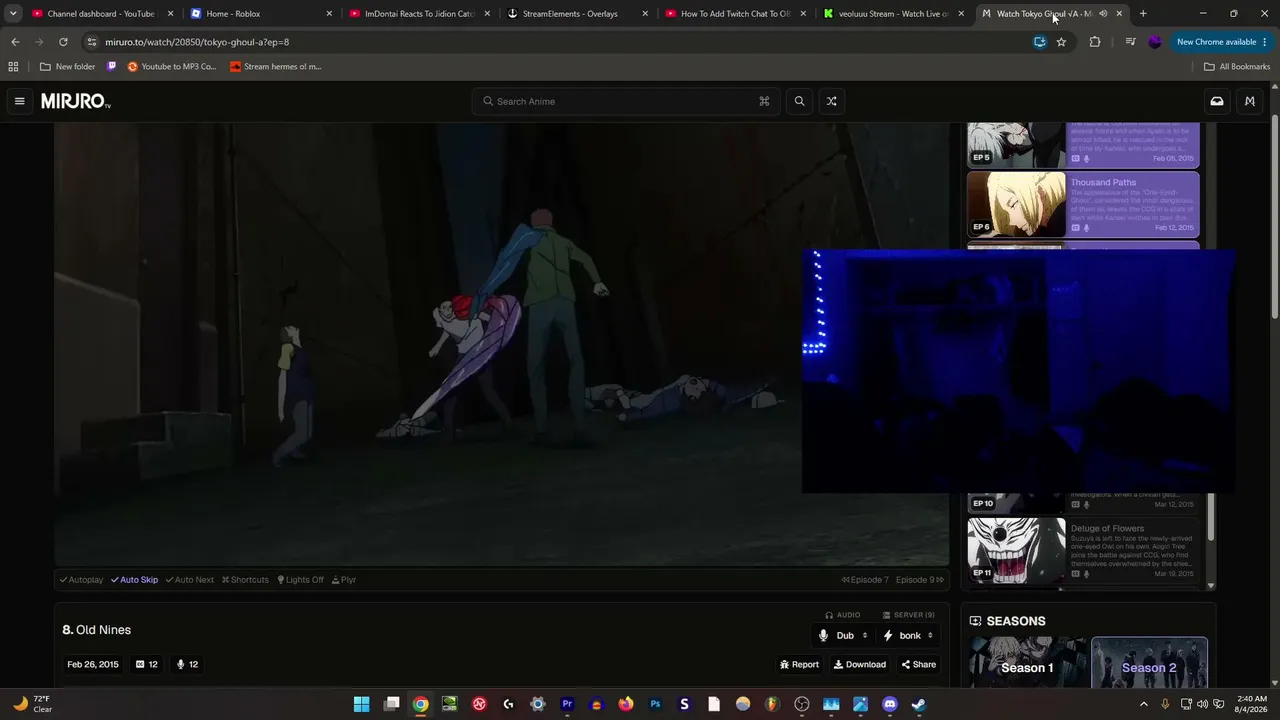Open the taskbar clock showing 2:40 AM
Screen dimensions: 1280x720
tap(1252, 704)
